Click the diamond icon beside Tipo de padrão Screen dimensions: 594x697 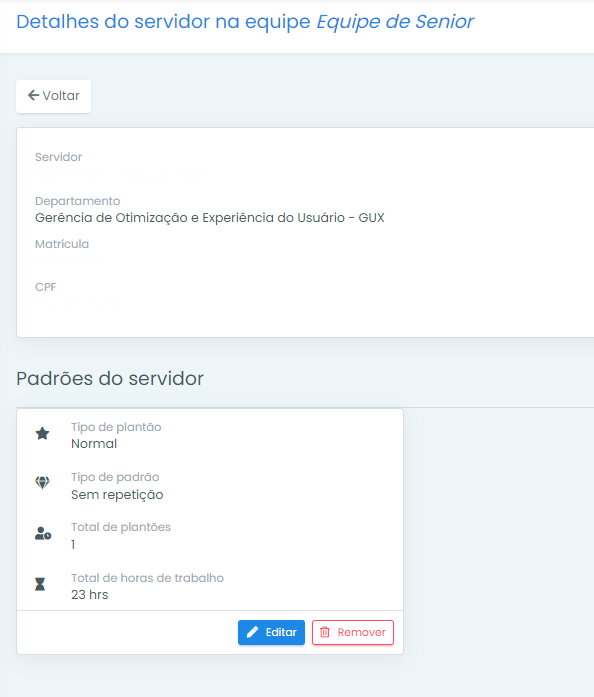[x=42, y=482]
